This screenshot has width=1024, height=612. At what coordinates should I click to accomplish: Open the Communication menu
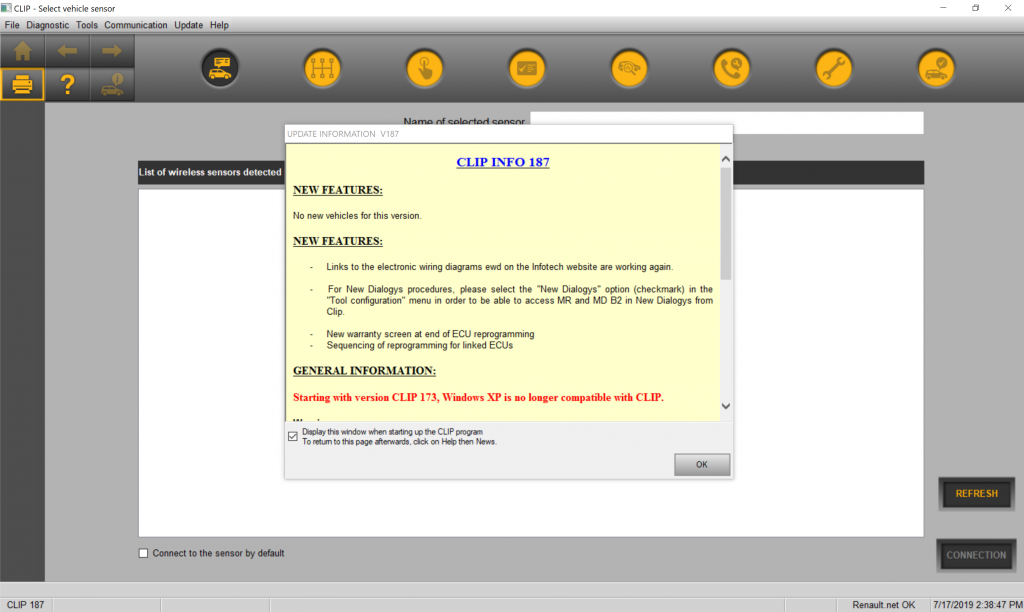click(135, 25)
